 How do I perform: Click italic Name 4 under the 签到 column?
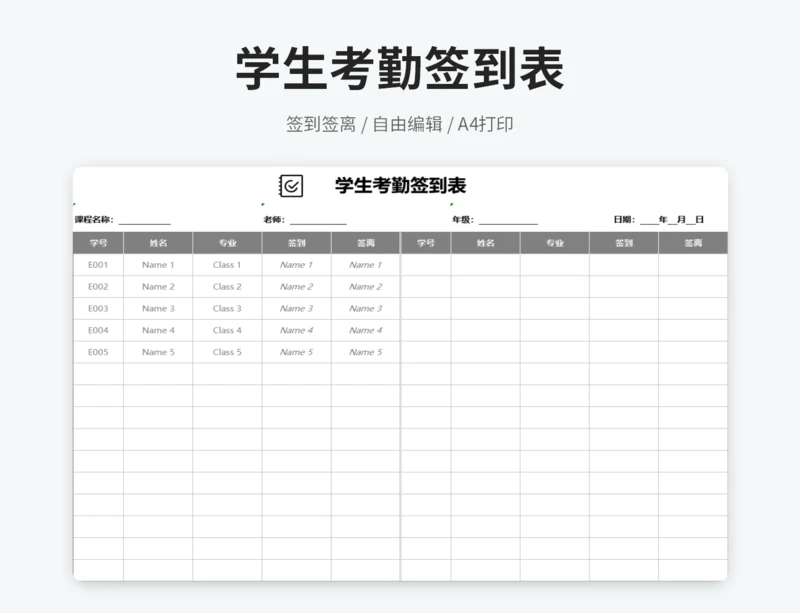pos(296,330)
